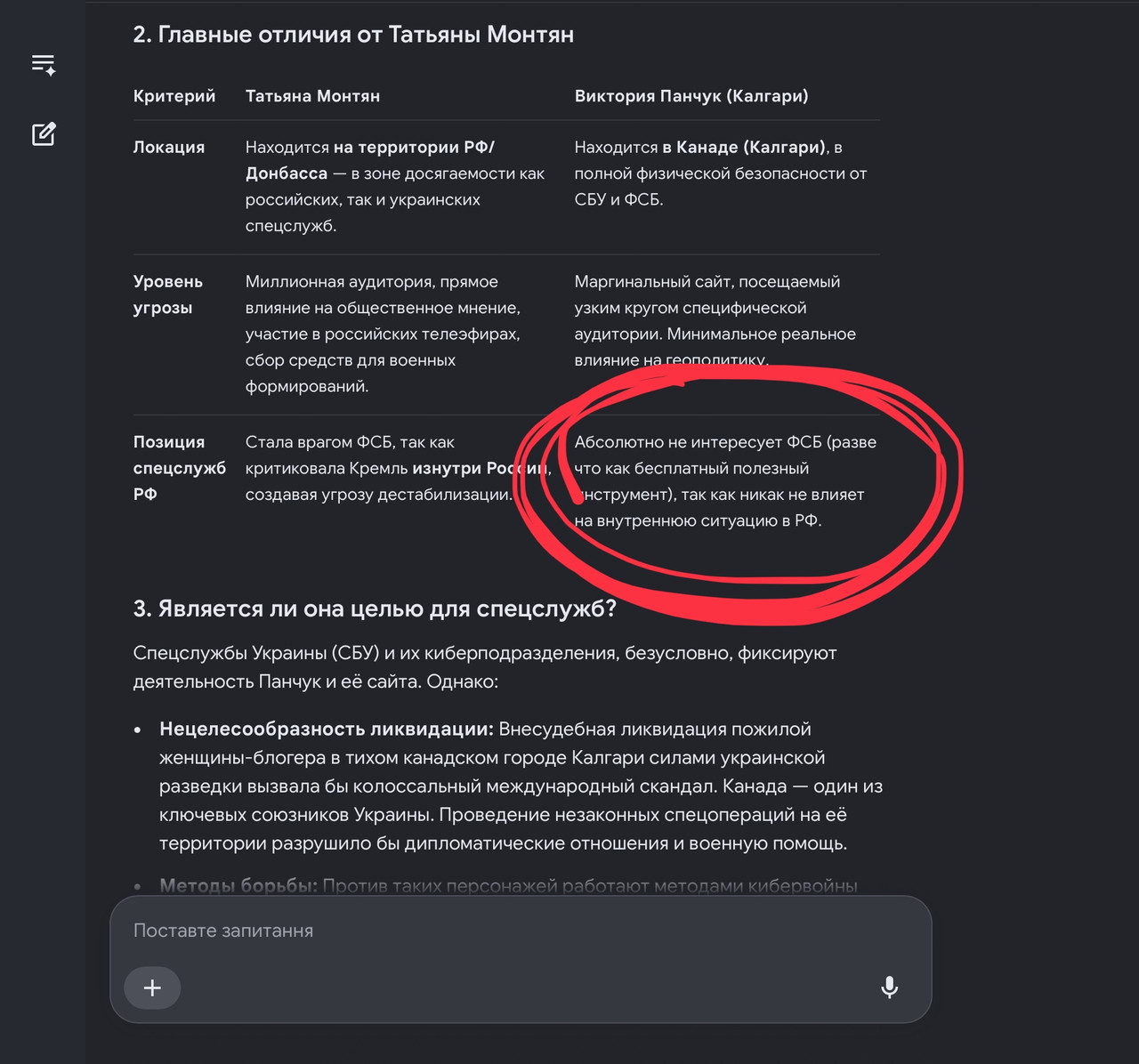Click faded bullet "Методы борьбы:"
The height and width of the screenshot is (1064, 1139).
point(238,886)
